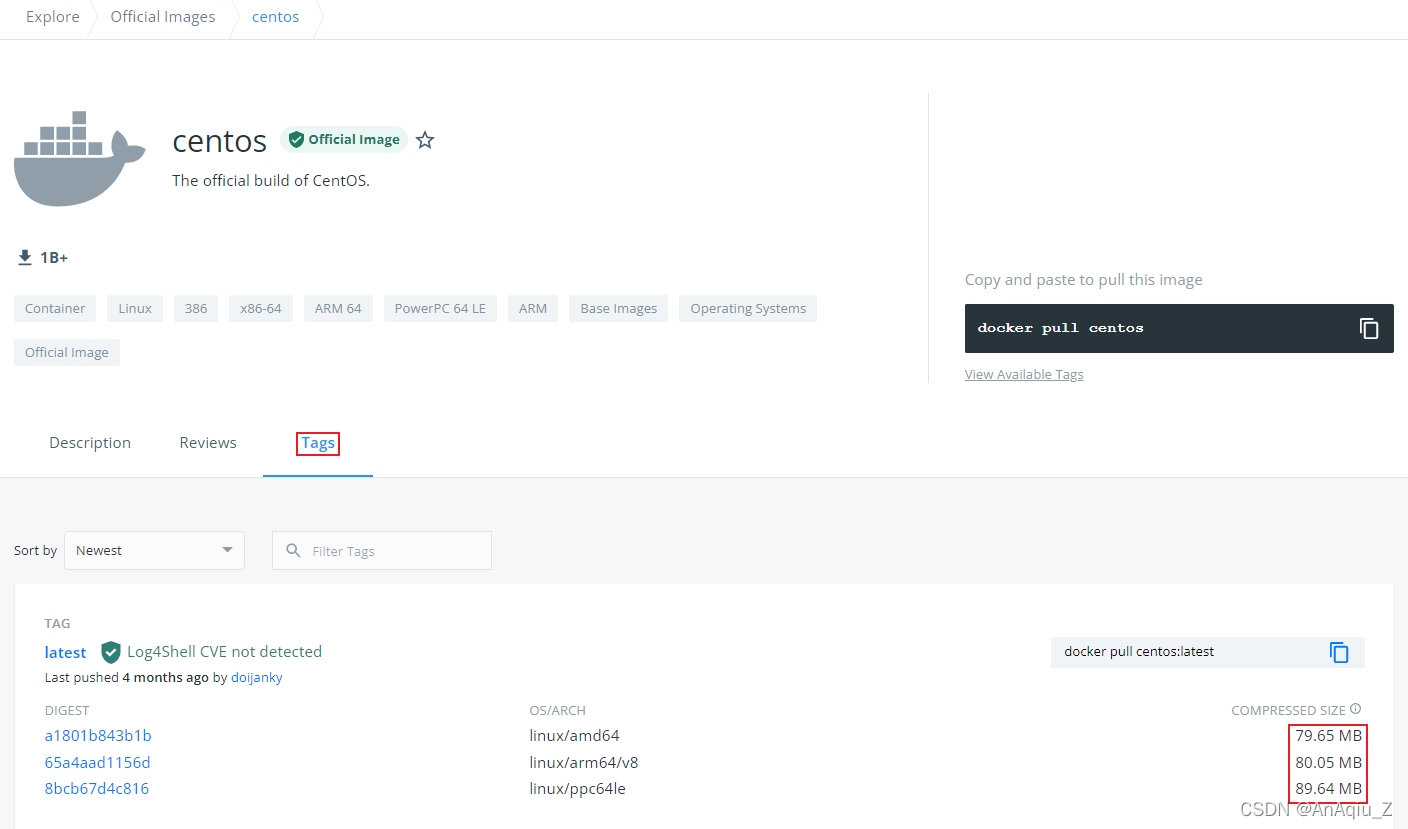This screenshot has width=1408, height=829.
Task: Open doijanky user profile link
Action: click(x=256, y=677)
